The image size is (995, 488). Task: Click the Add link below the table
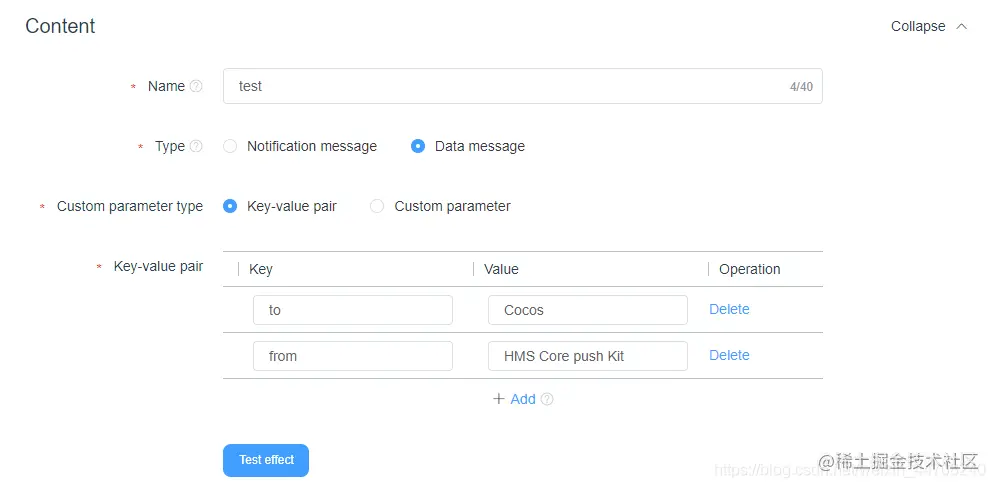click(523, 399)
